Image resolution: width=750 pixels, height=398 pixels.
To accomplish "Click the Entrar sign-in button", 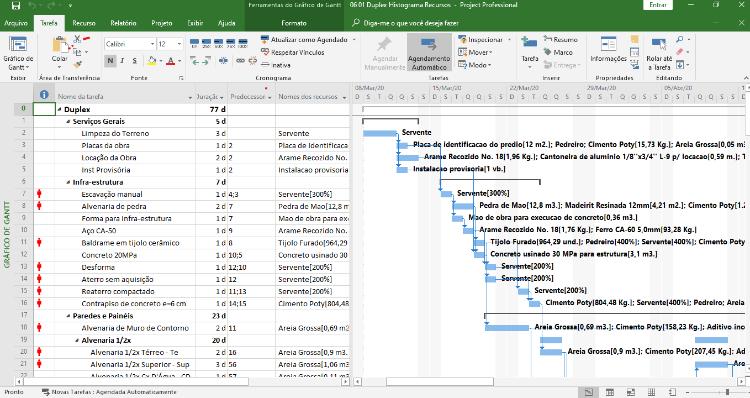I will coord(658,5).
